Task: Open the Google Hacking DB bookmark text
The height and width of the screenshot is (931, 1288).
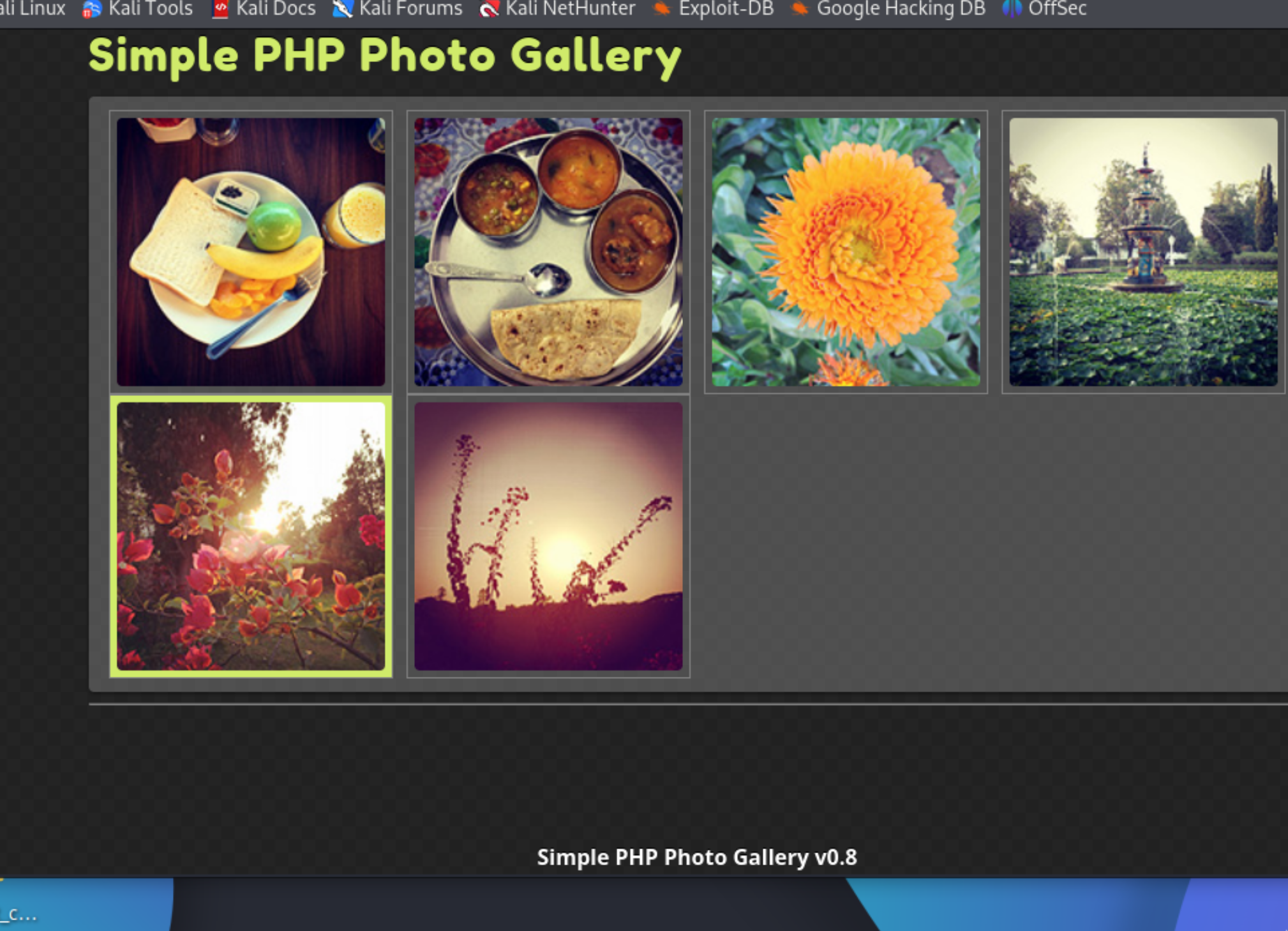Action: click(901, 9)
